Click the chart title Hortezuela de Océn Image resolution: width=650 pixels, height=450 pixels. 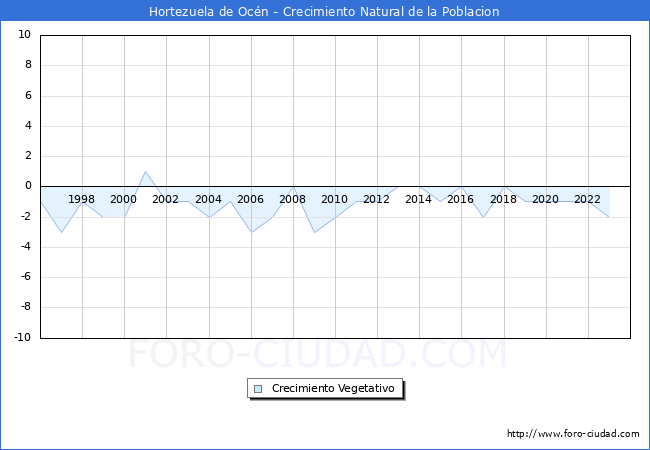[324, 12]
